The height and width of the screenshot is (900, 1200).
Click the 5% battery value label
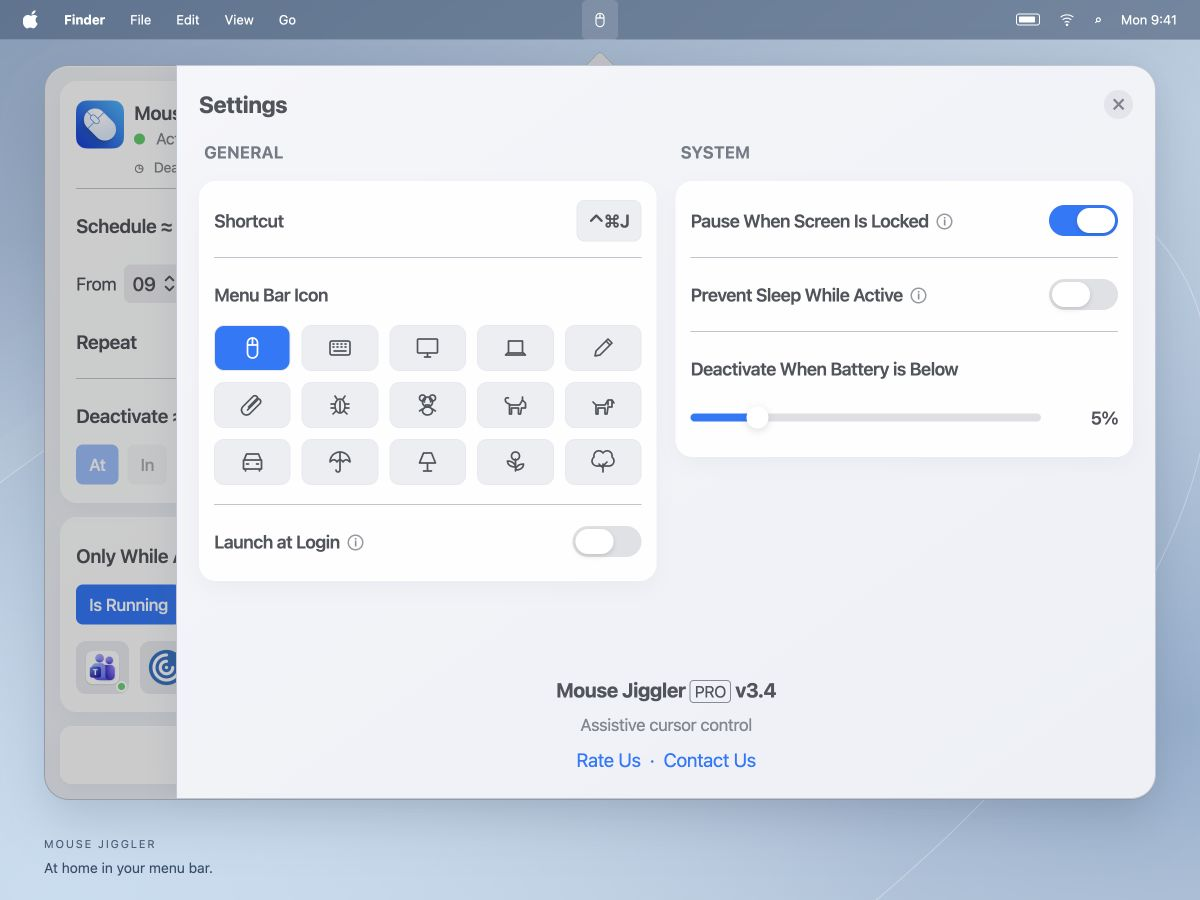pyautogui.click(x=1104, y=419)
